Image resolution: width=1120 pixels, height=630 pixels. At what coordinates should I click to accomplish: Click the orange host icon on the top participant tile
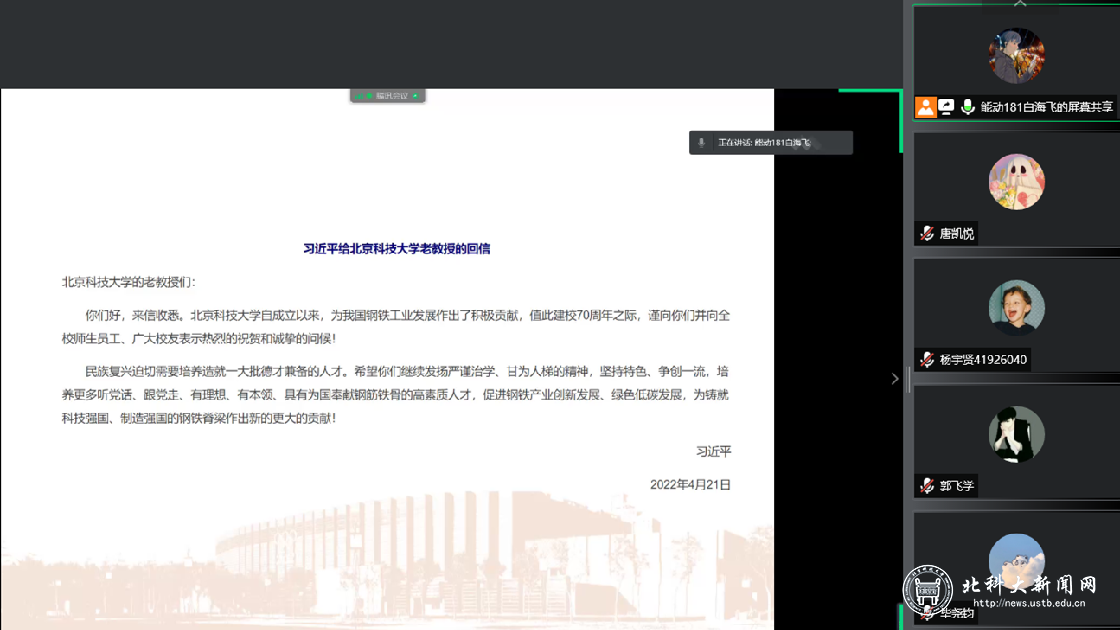pos(926,107)
